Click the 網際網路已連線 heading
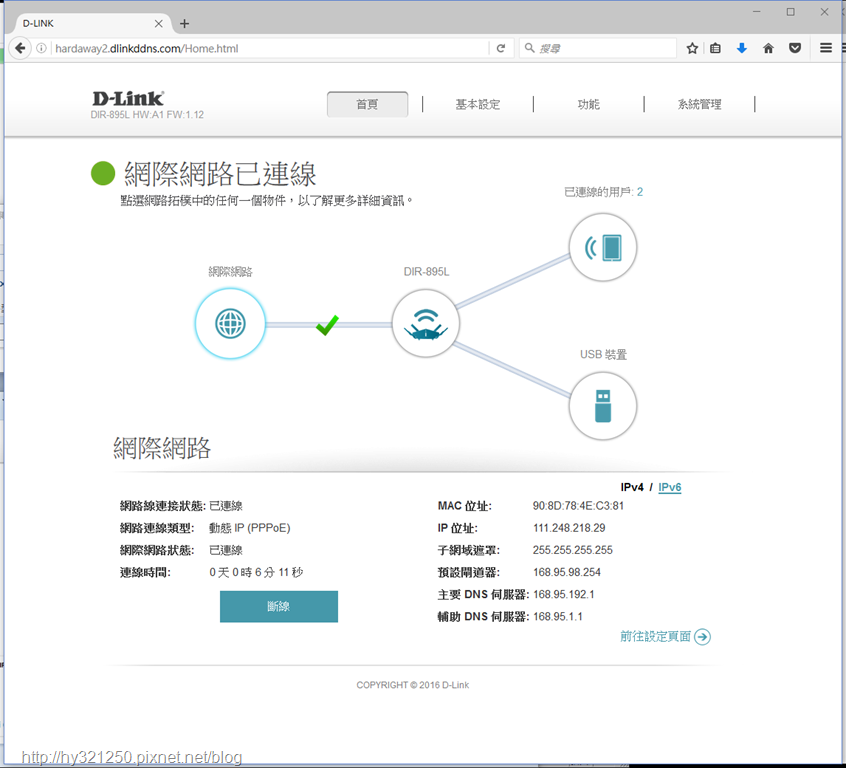The image size is (846, 768). click(x=220, y=174)
